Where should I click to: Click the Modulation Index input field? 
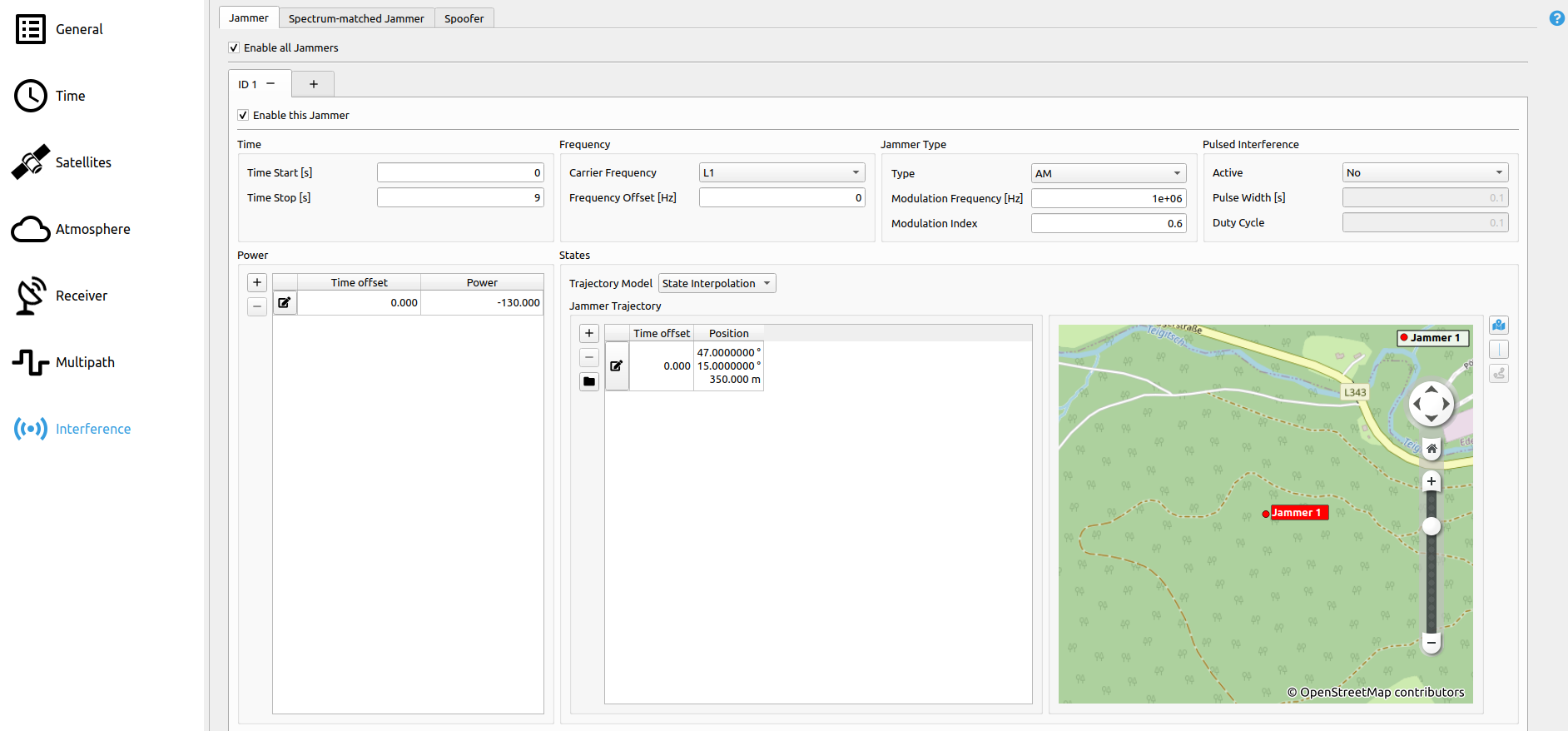click(x=1108, y=223)
